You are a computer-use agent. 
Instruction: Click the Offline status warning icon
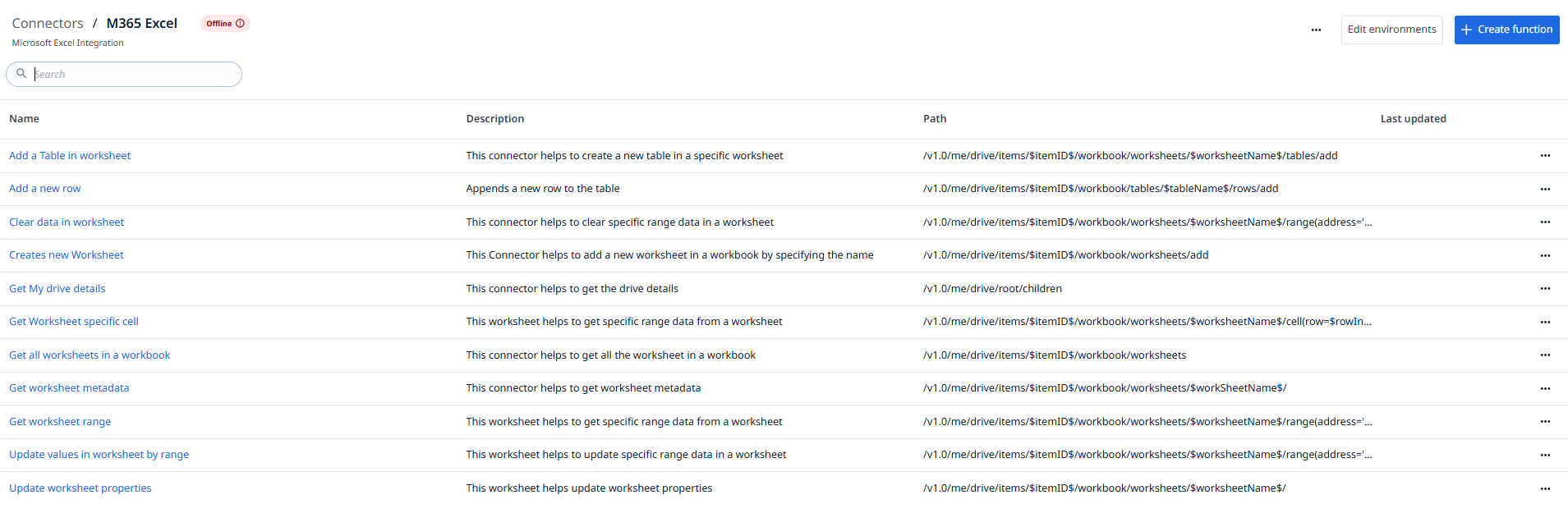click(240, 24)
